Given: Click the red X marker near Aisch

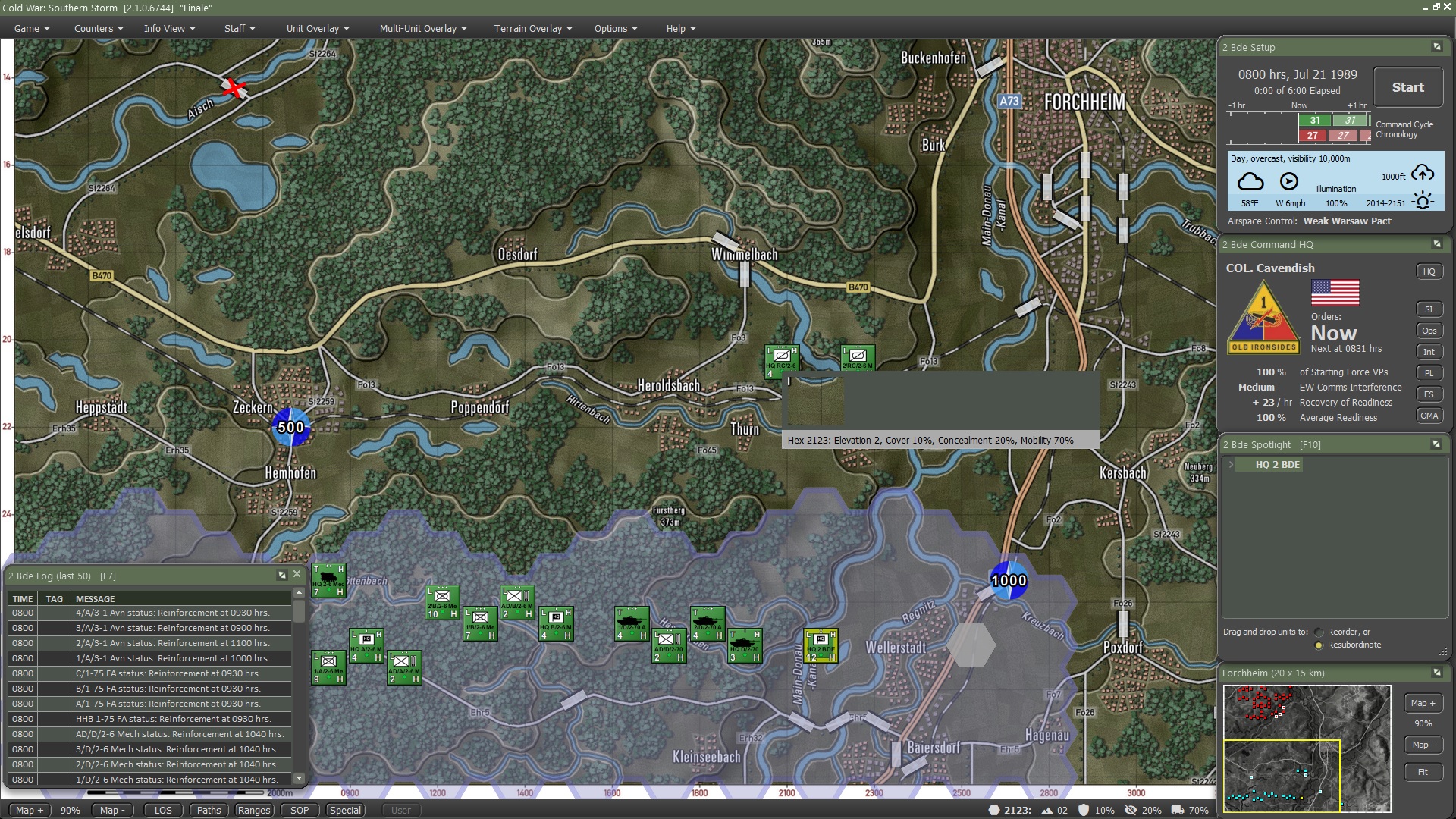Looking at the screenshot, I should [x=234, y=88].
